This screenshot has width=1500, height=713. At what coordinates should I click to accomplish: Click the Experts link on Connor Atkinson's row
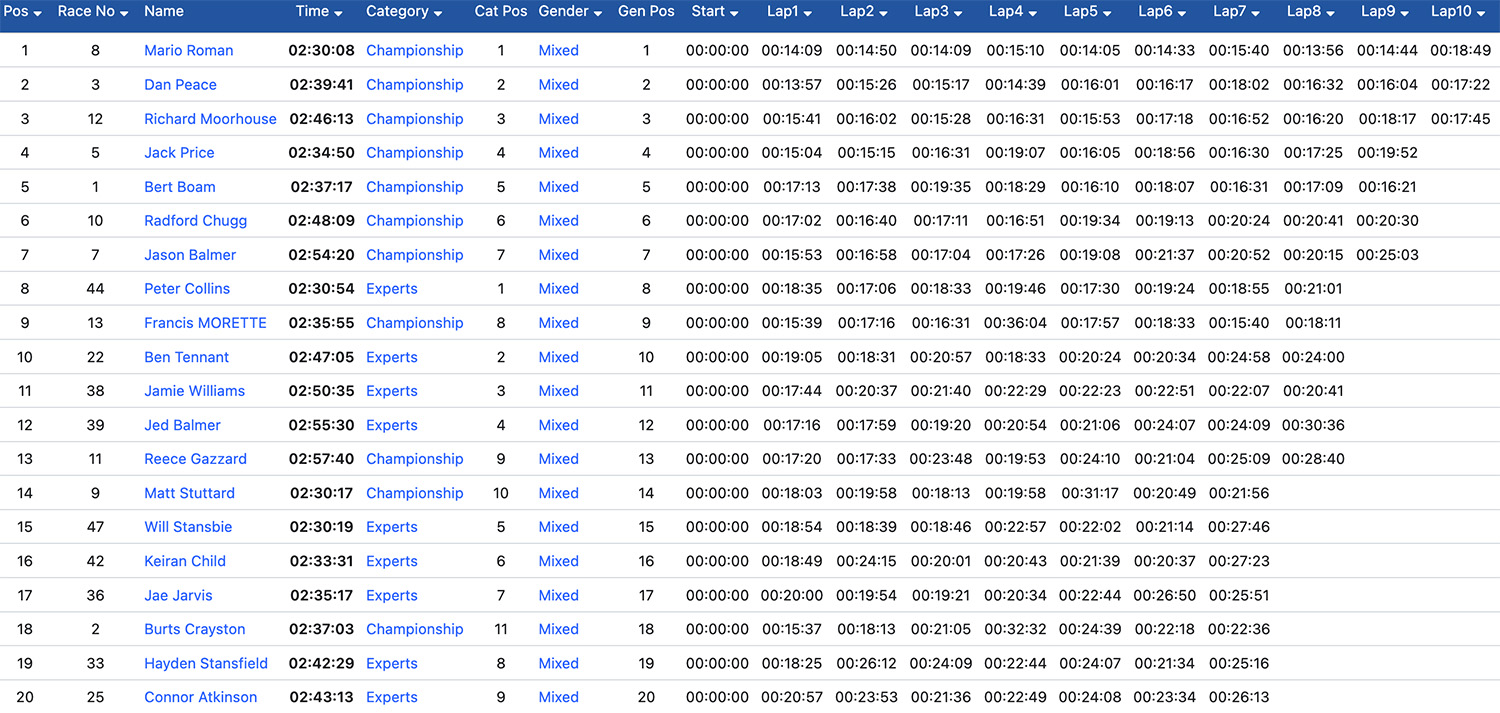(x=391, y=696)
